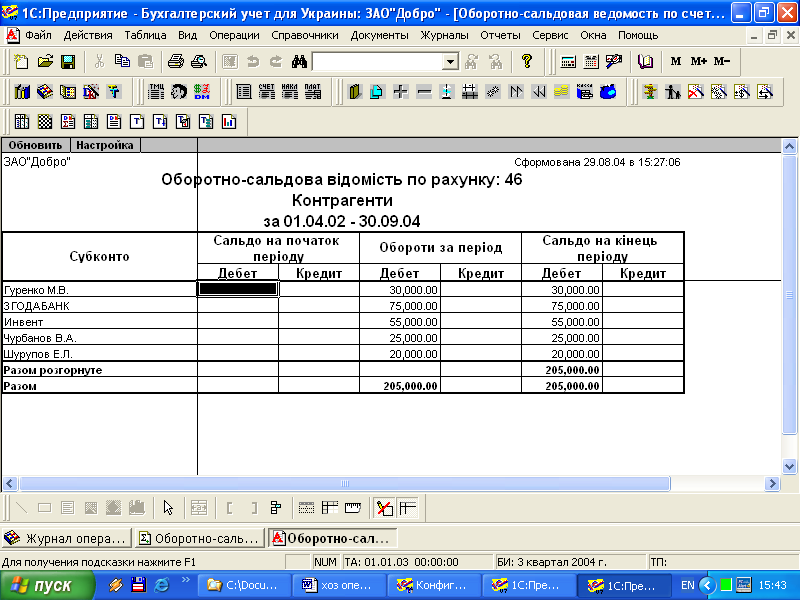Click the Разом розгорнуте row label
Screen dimensions: 800x600
(53, 370)
